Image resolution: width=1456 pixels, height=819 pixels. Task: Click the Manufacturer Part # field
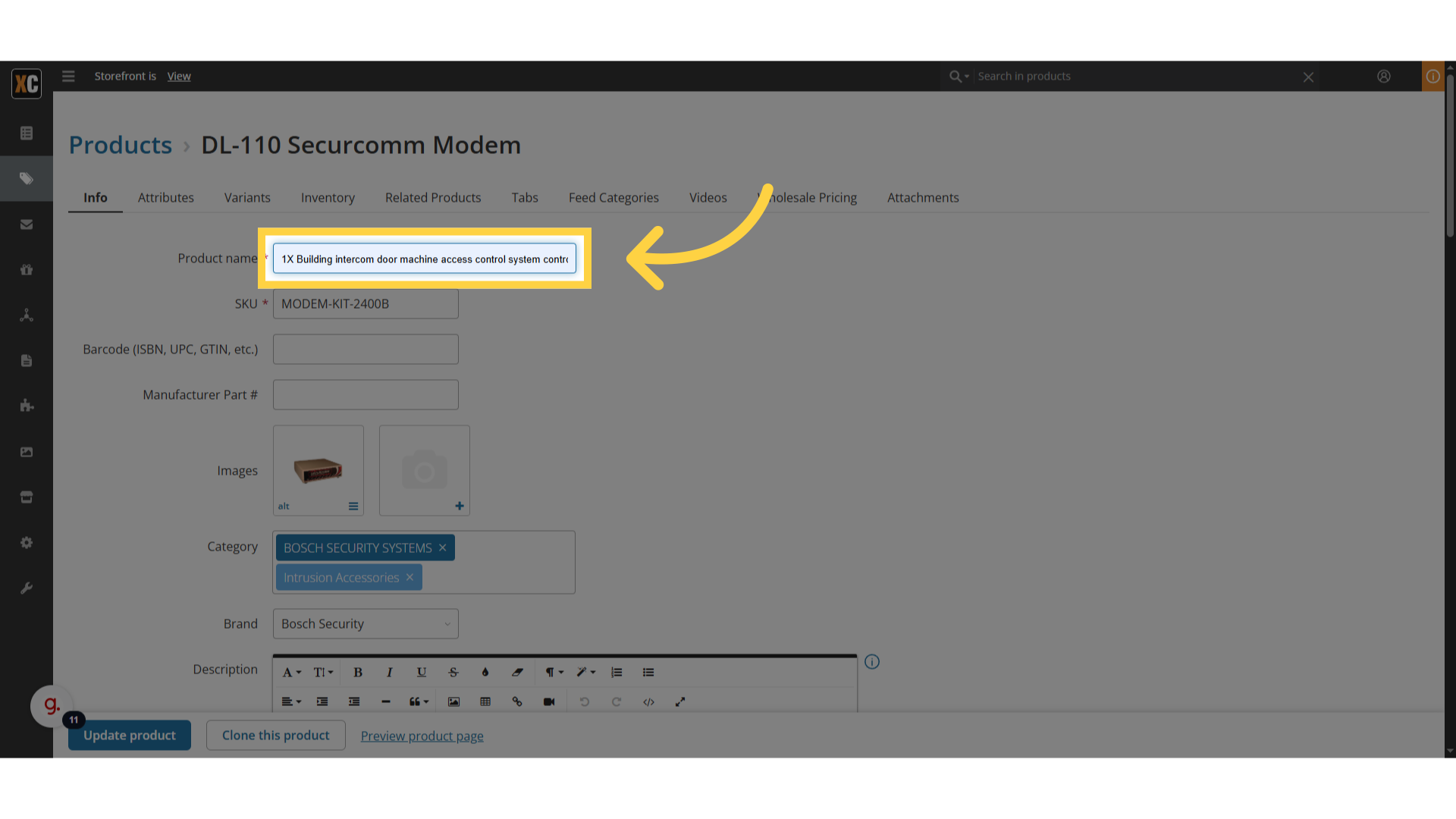click(366, 395)
